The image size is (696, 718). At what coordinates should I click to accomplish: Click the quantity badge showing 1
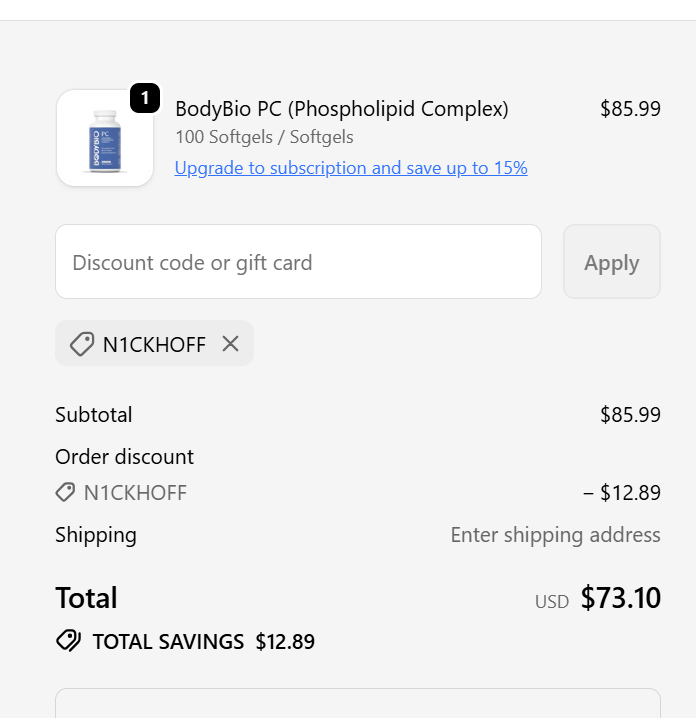[x=145, y=98]
